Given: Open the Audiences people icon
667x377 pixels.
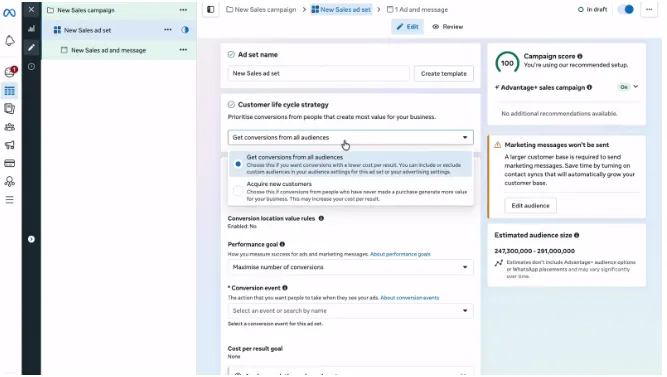Looking at the screenshot, I should point(9,127).
